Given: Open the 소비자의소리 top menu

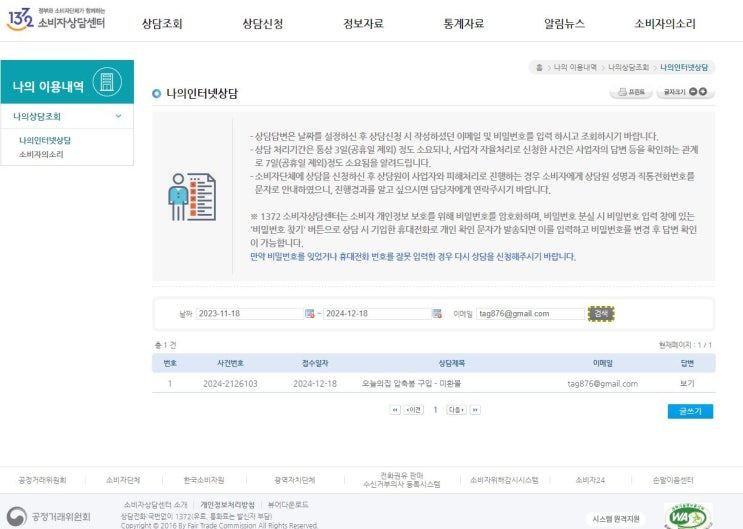Looking at the screenshot, I should (x=665, y=24).
